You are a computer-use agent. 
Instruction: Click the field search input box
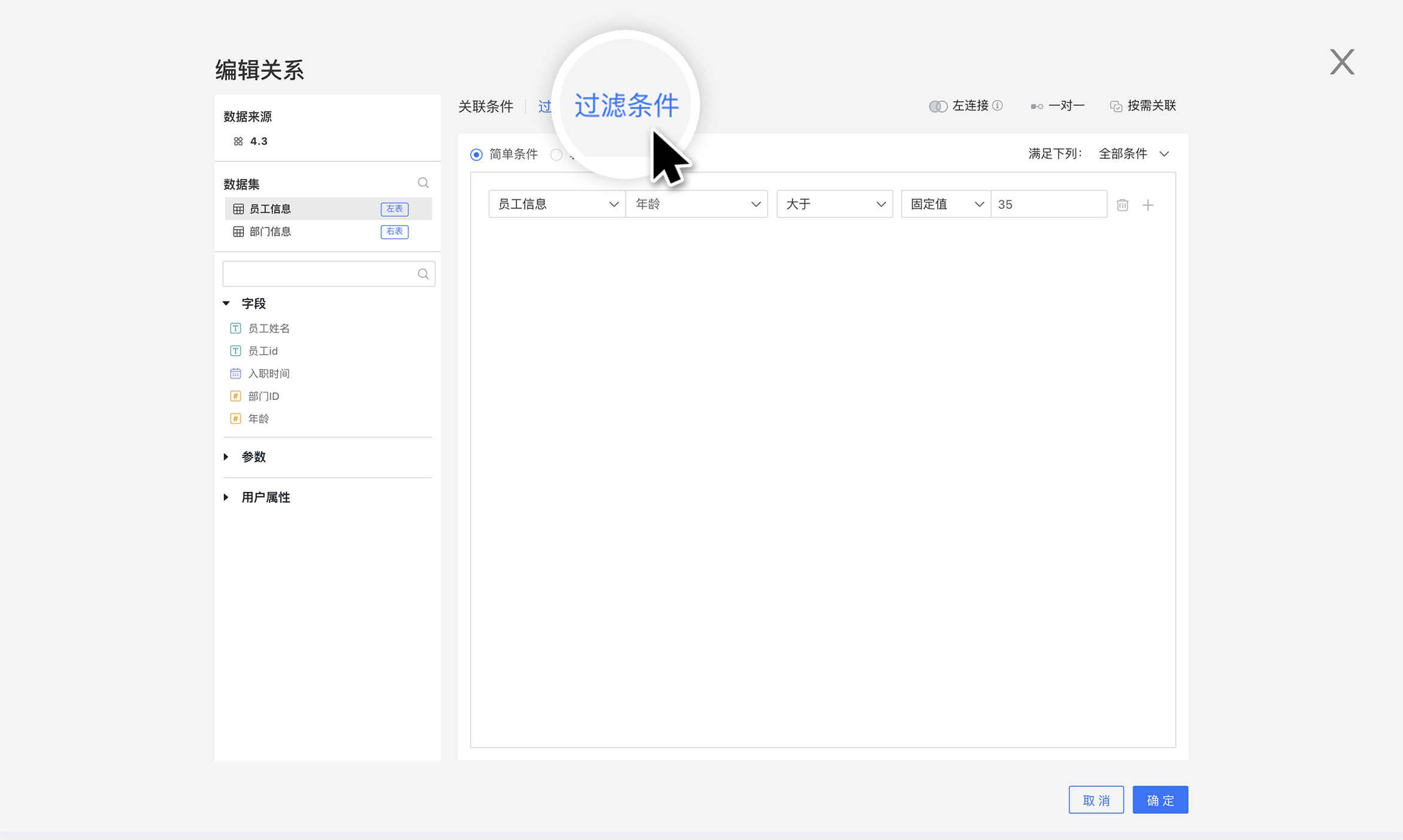click(329, 274)
